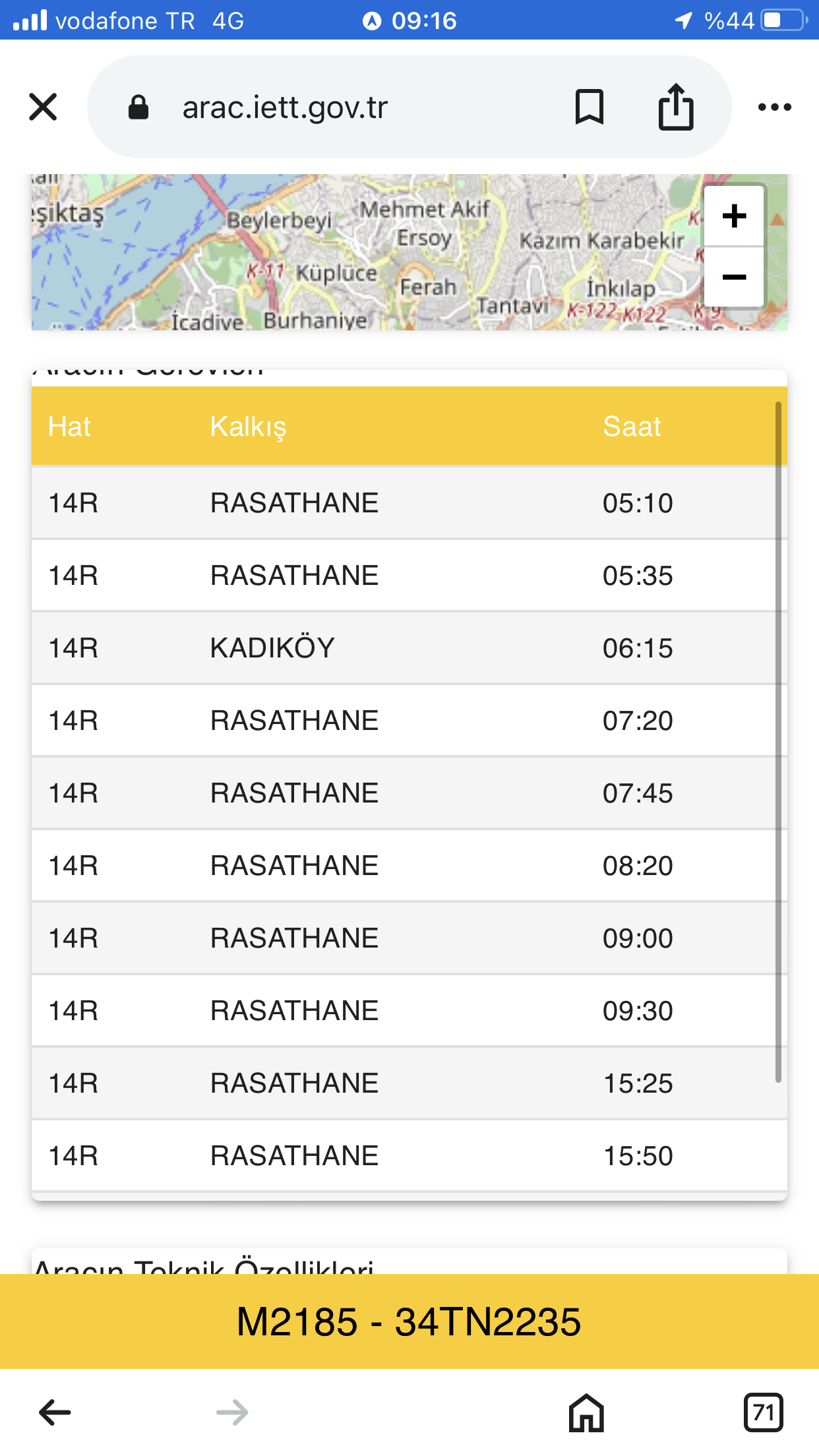Go back using the back arrow
Screen dimensions: 819x1456
(x=55, y=1412)
